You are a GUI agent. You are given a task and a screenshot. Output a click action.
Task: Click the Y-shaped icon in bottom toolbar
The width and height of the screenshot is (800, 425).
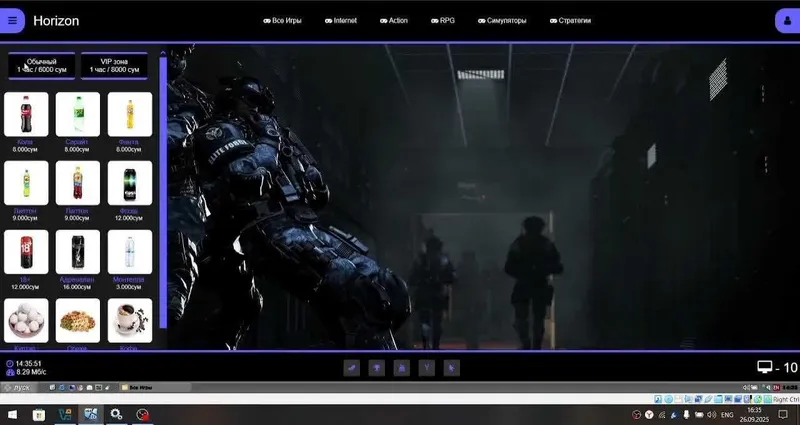427,368
